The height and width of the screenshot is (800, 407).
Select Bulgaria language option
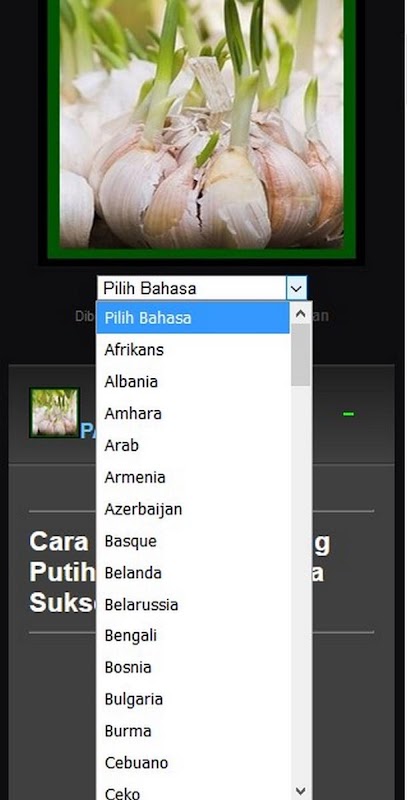point(193,699)
